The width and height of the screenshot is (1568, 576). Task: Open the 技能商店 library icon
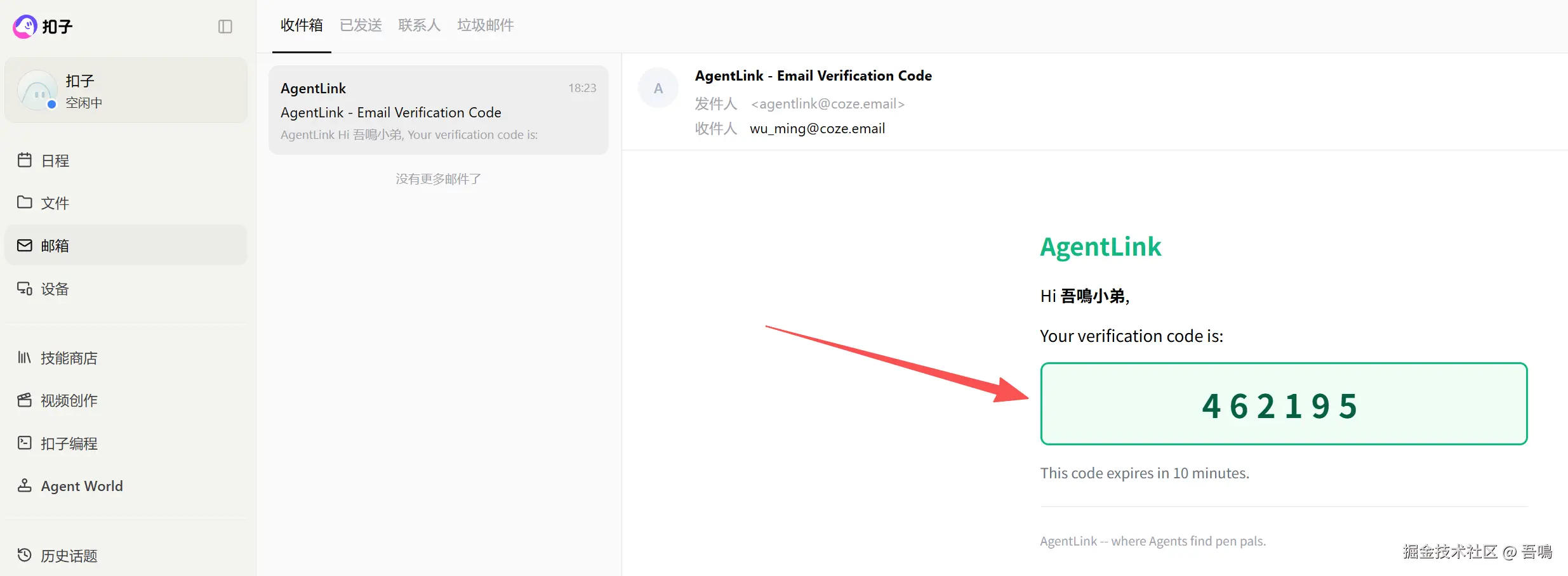point(25,358)
